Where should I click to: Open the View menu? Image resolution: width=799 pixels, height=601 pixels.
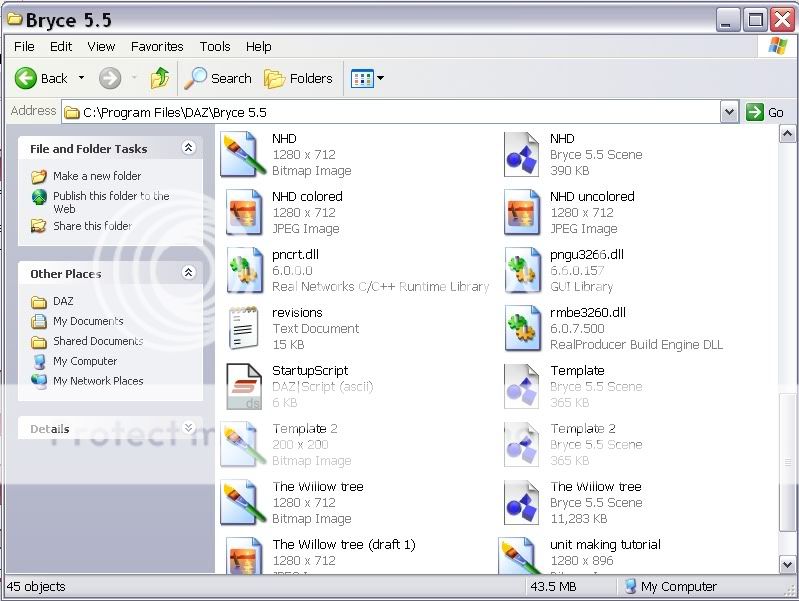pyautogui.click(x=101, y=46)
